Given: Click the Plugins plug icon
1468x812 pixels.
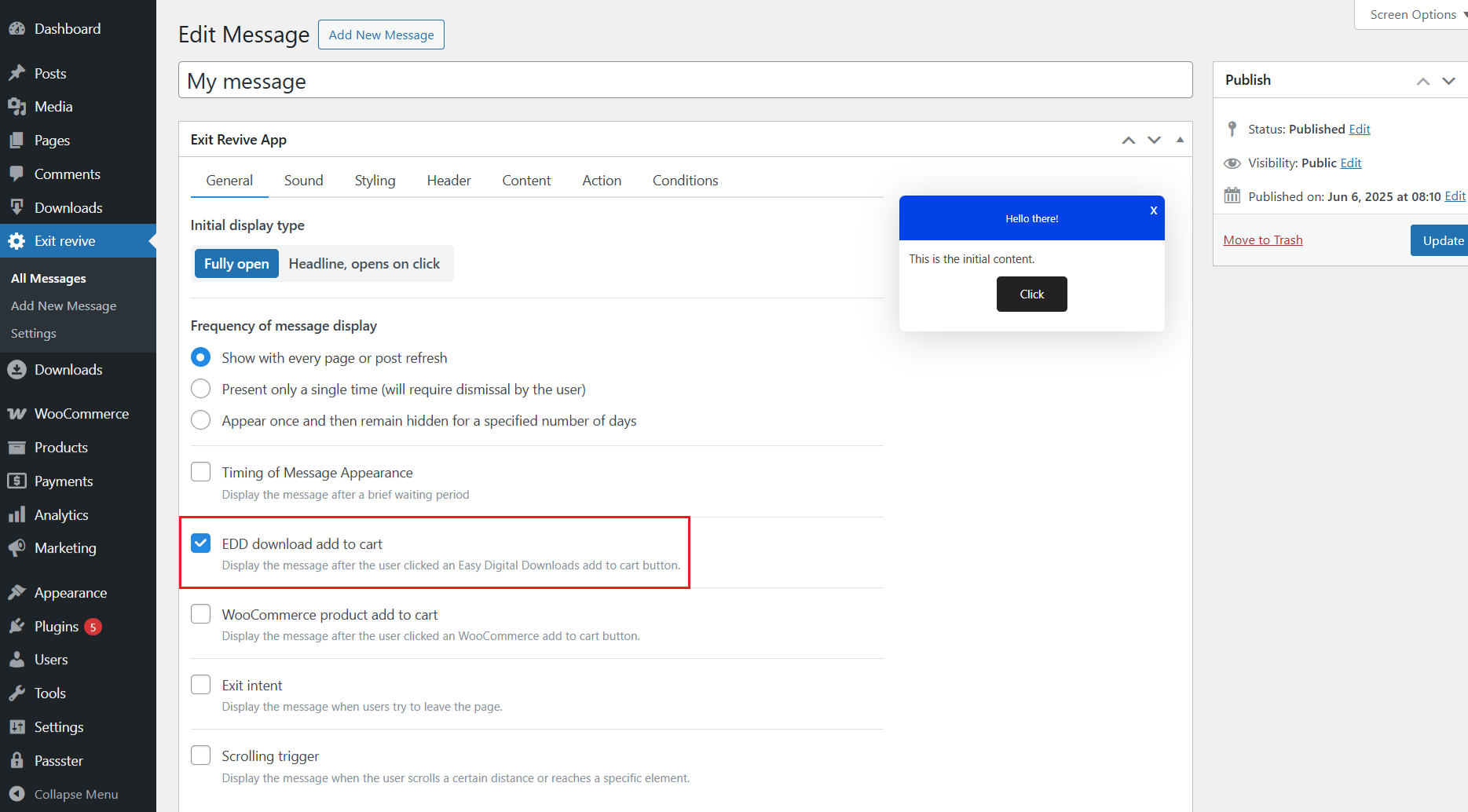Looking at the screenshot, I should pos(16,627).
